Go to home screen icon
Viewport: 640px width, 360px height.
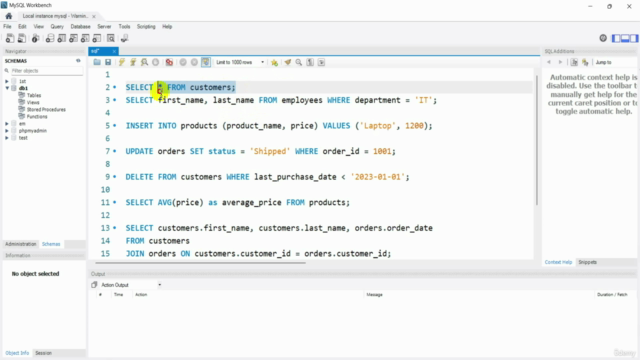pyautogui.click(x=9, y=16)
